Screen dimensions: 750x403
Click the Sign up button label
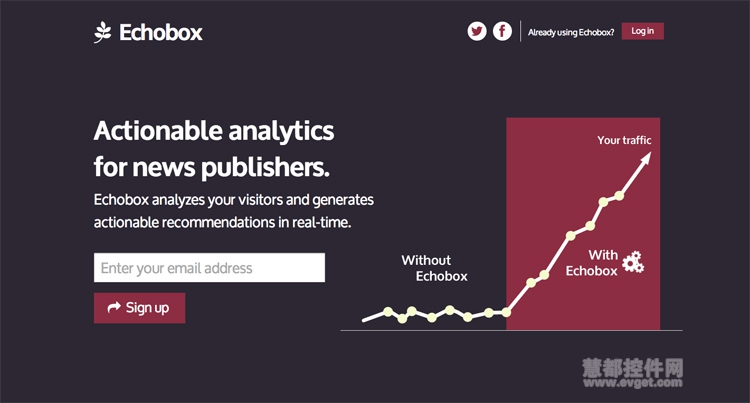click(x=147, y=308)
